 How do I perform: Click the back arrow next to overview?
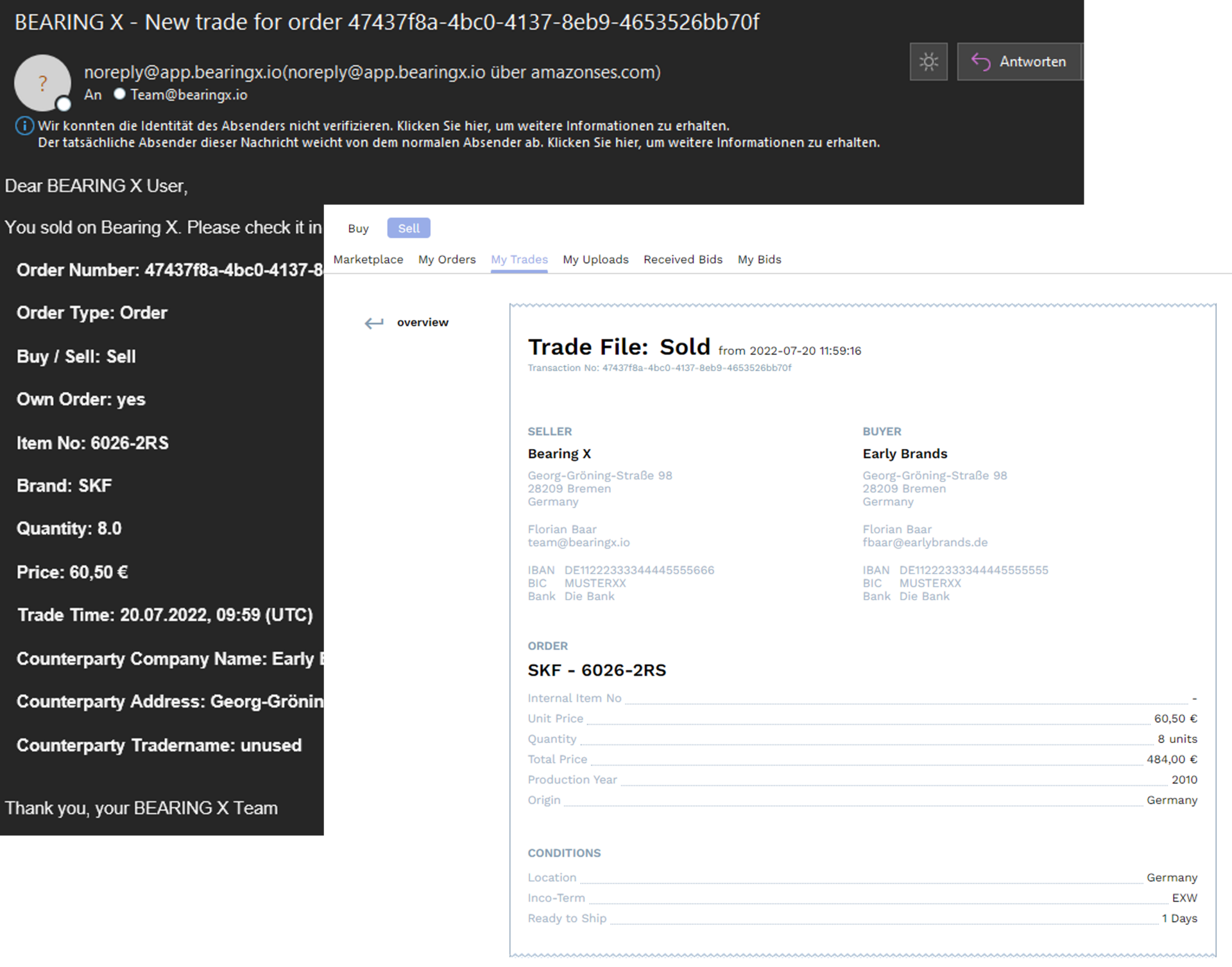click(374, 323)
